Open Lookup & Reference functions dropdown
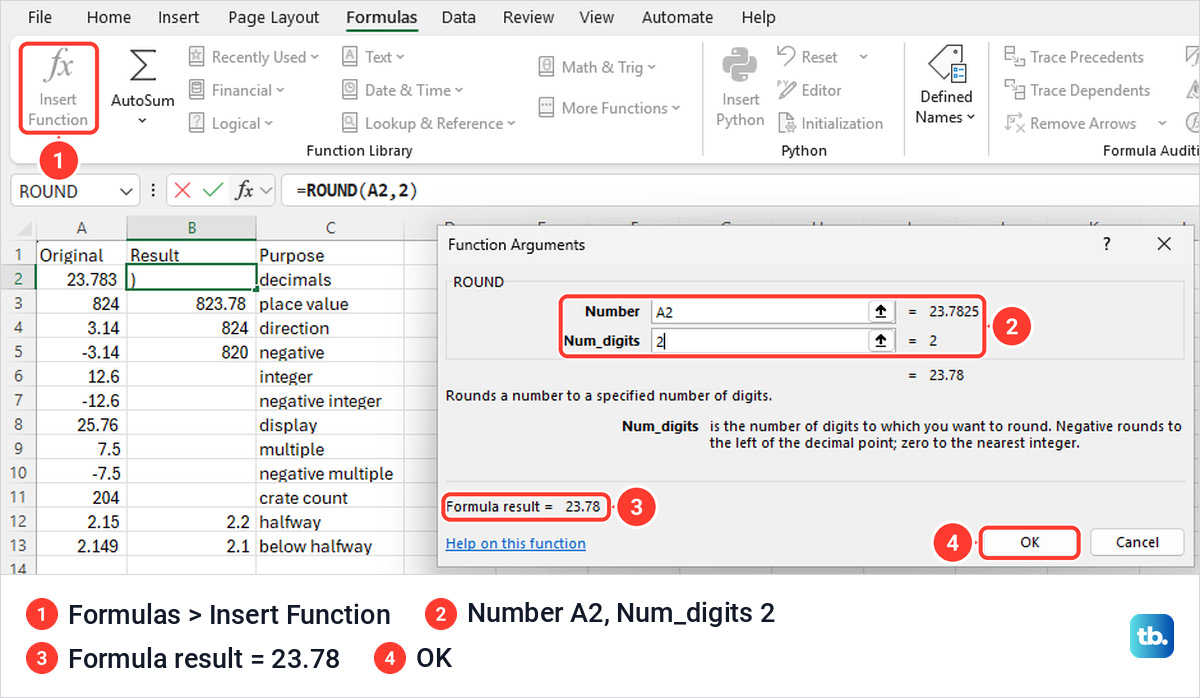 [429, 123]
